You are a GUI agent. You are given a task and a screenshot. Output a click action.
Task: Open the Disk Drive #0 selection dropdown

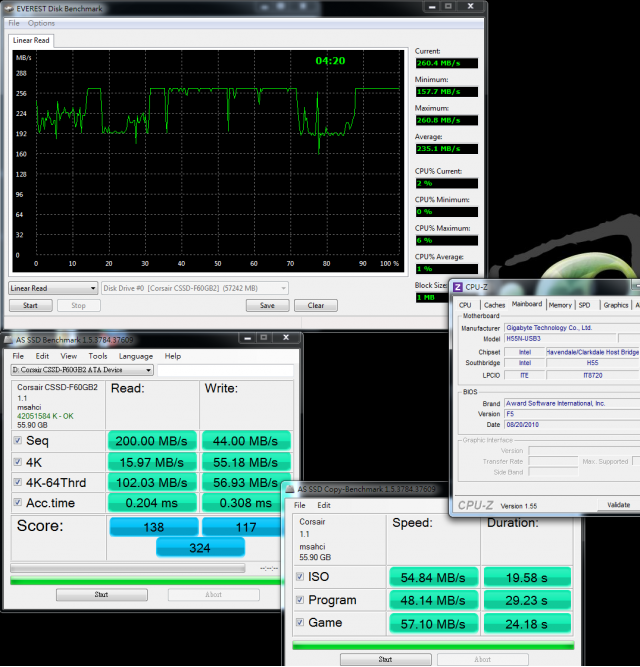(x=195, y=288)
